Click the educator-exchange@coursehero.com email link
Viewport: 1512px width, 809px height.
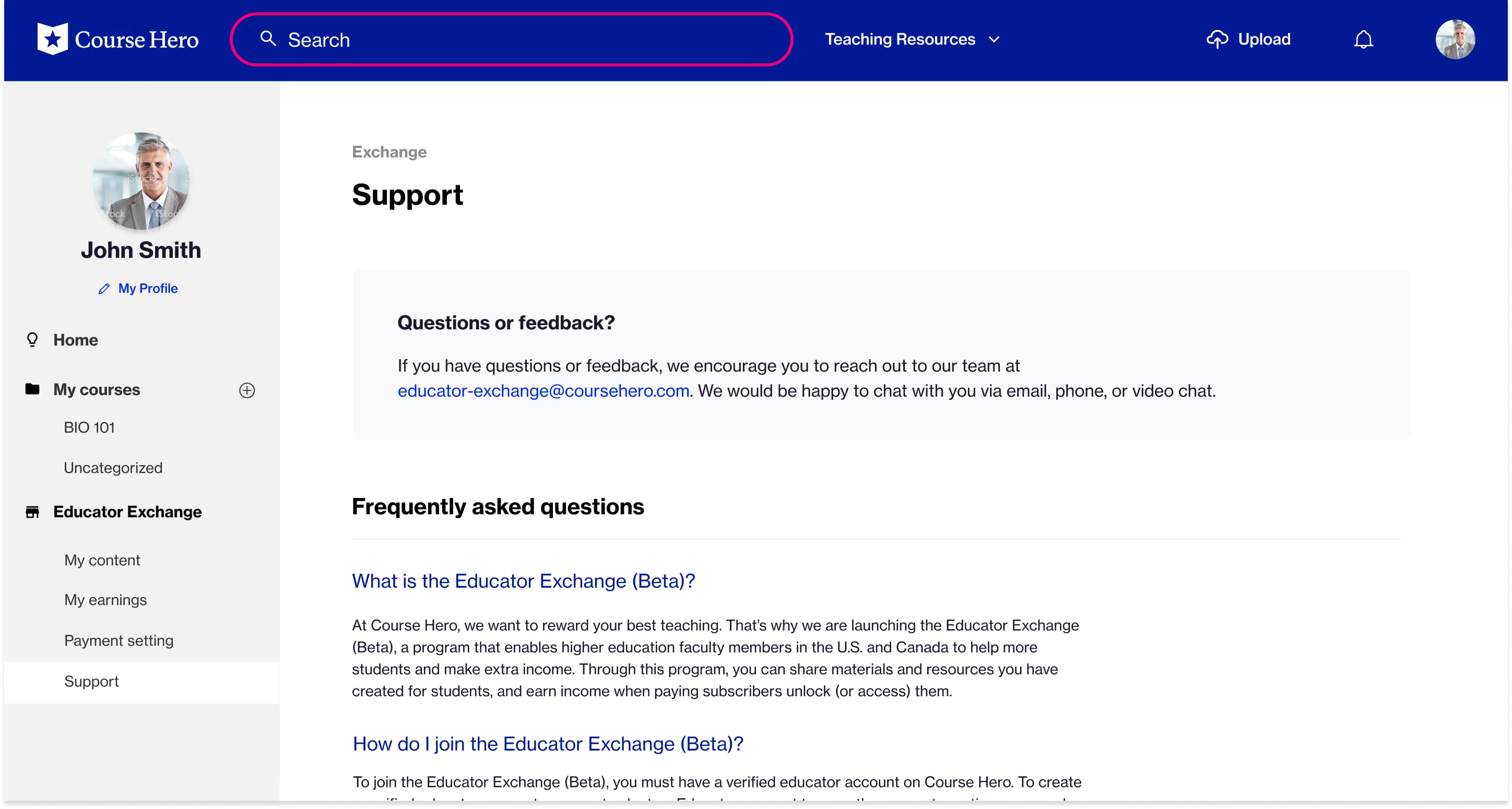(x=543, y=391)
